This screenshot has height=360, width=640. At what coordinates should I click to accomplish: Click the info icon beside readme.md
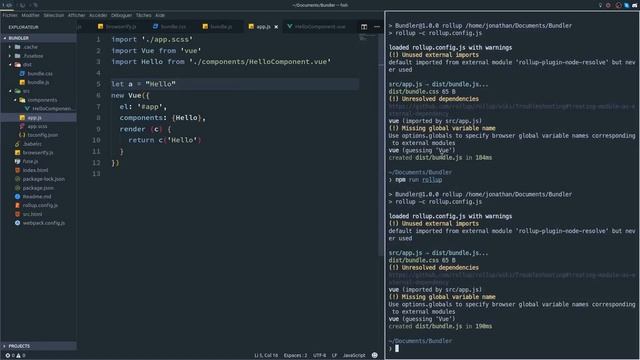(x=18, y=197)
